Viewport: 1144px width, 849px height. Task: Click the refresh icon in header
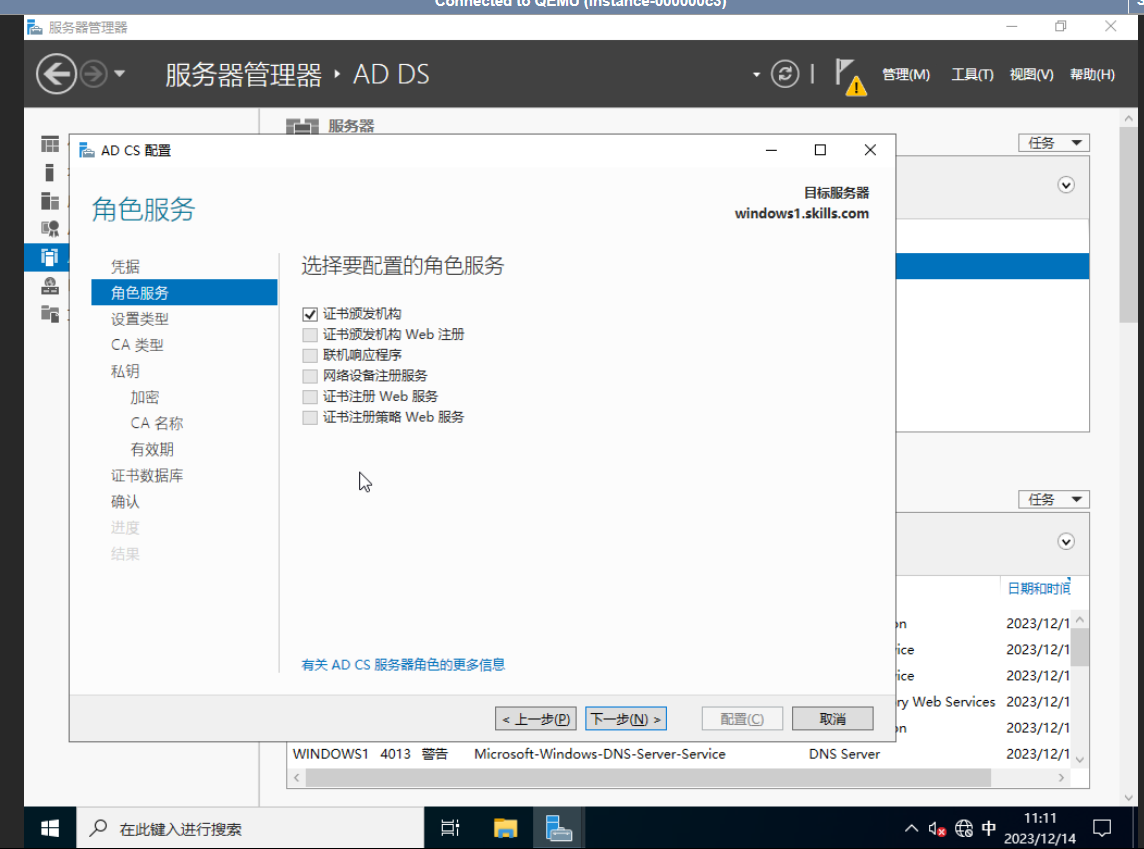785,74
